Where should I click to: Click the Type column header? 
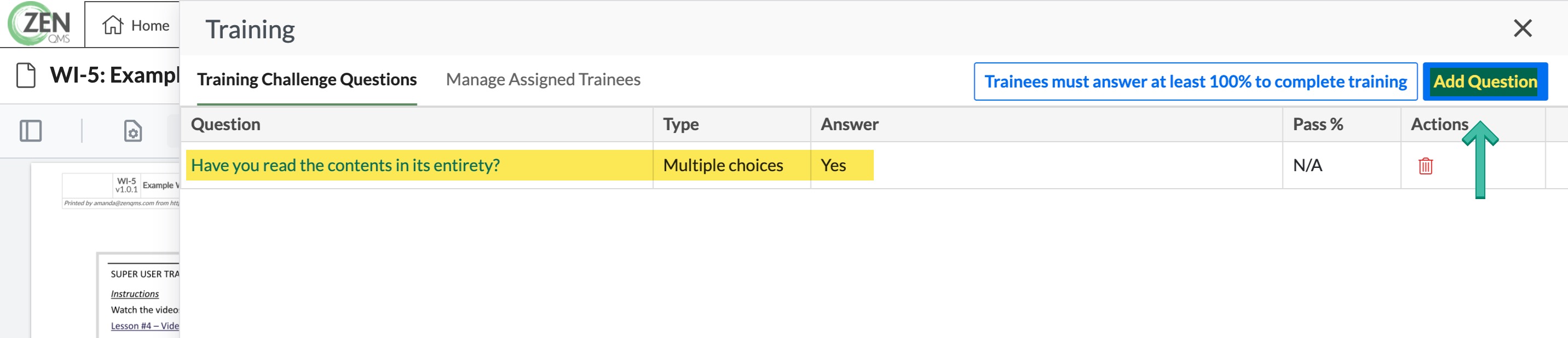click(x=681, y=125)
